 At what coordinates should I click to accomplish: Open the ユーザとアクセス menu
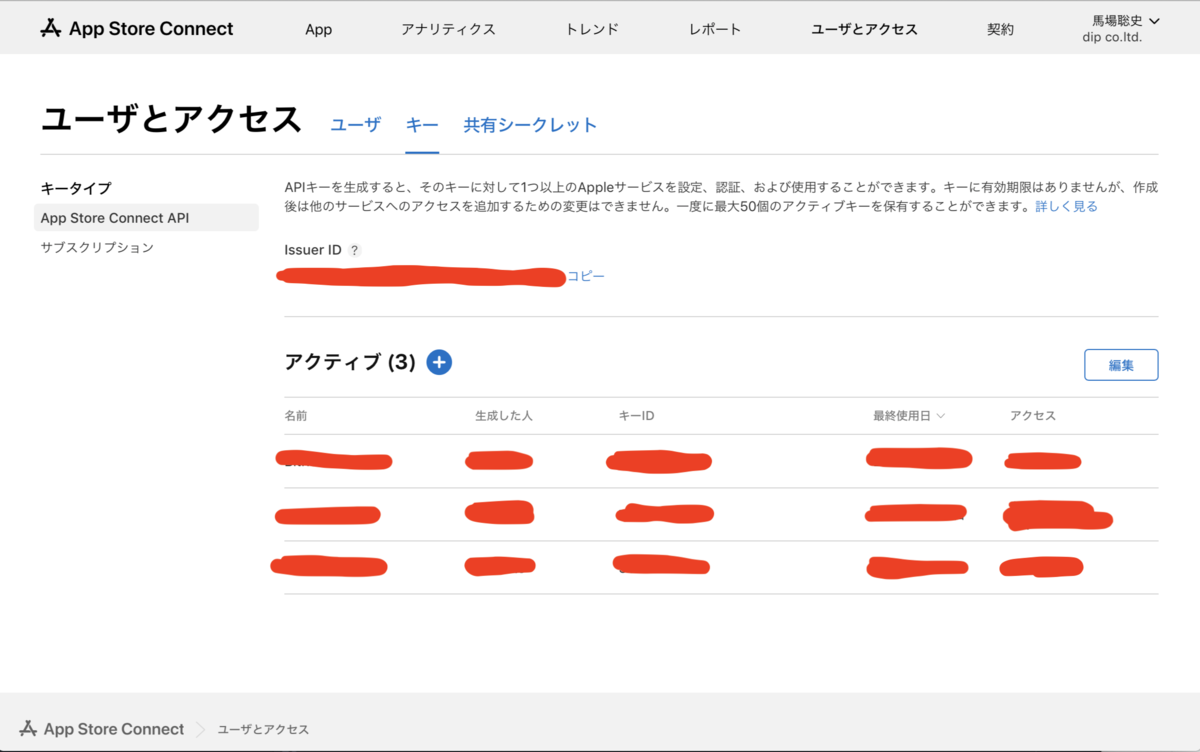864,29
